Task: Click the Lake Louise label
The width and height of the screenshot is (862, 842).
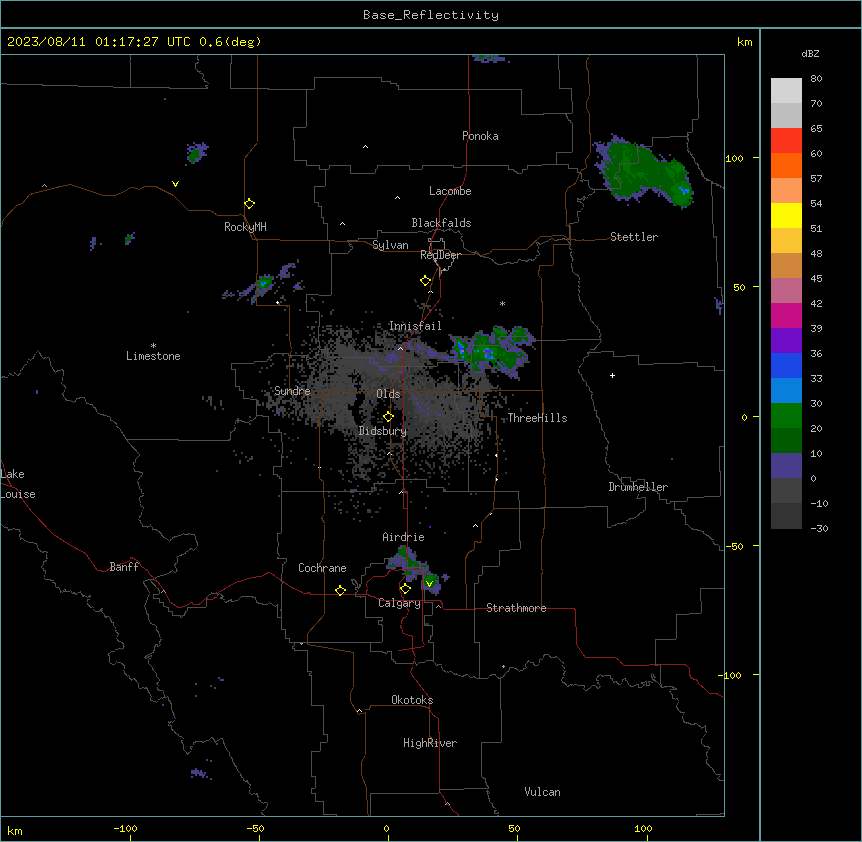Action: (x=18, y=484)
